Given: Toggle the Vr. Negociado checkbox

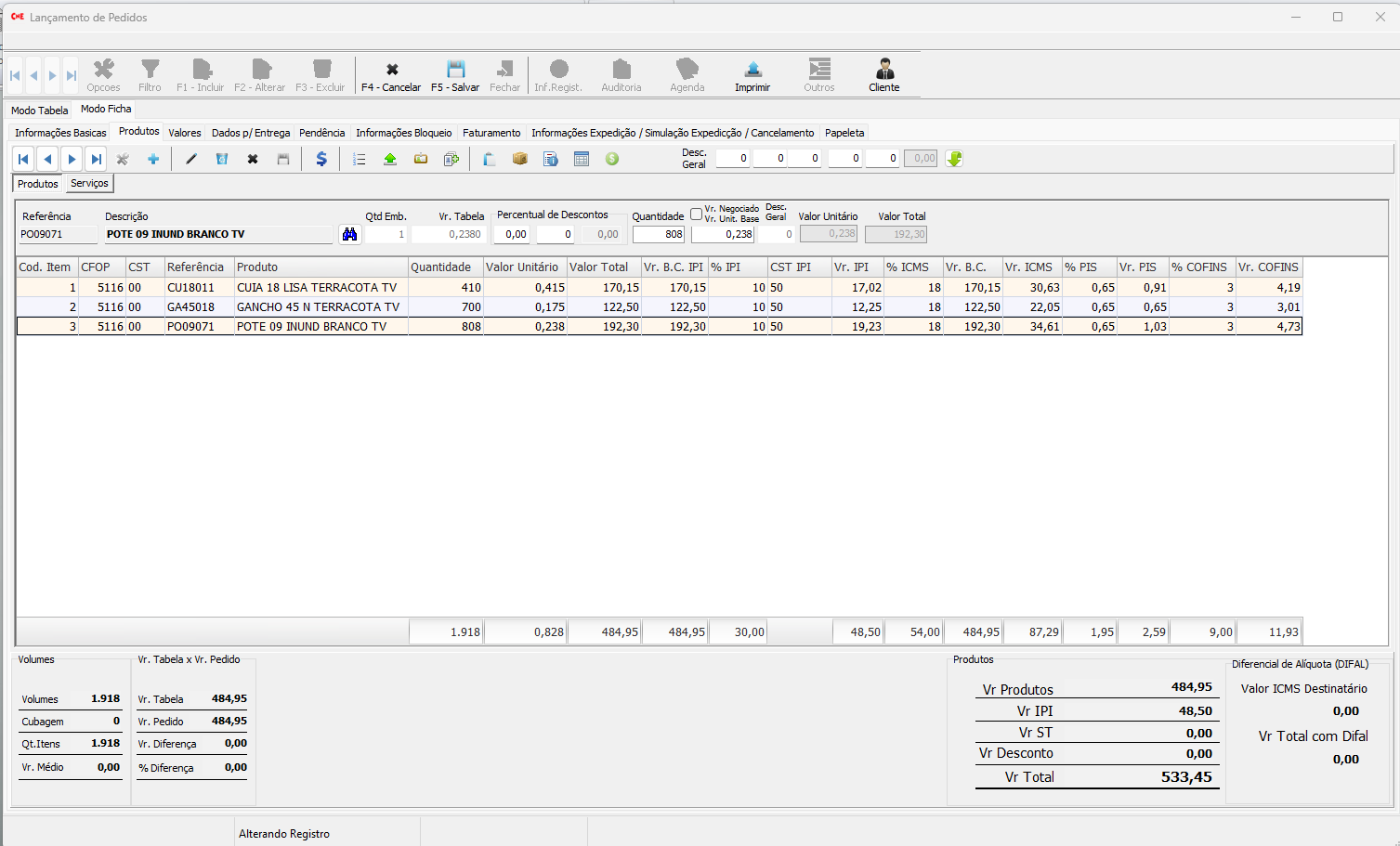Looking at the screenshot, I should pos(696,214).
